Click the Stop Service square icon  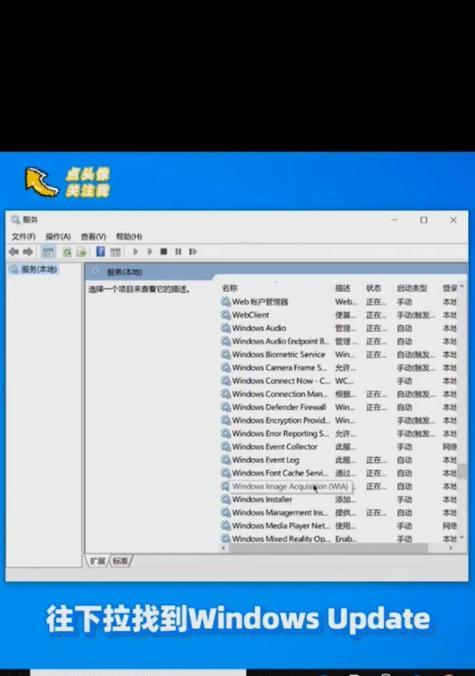(x=164, y=251)
